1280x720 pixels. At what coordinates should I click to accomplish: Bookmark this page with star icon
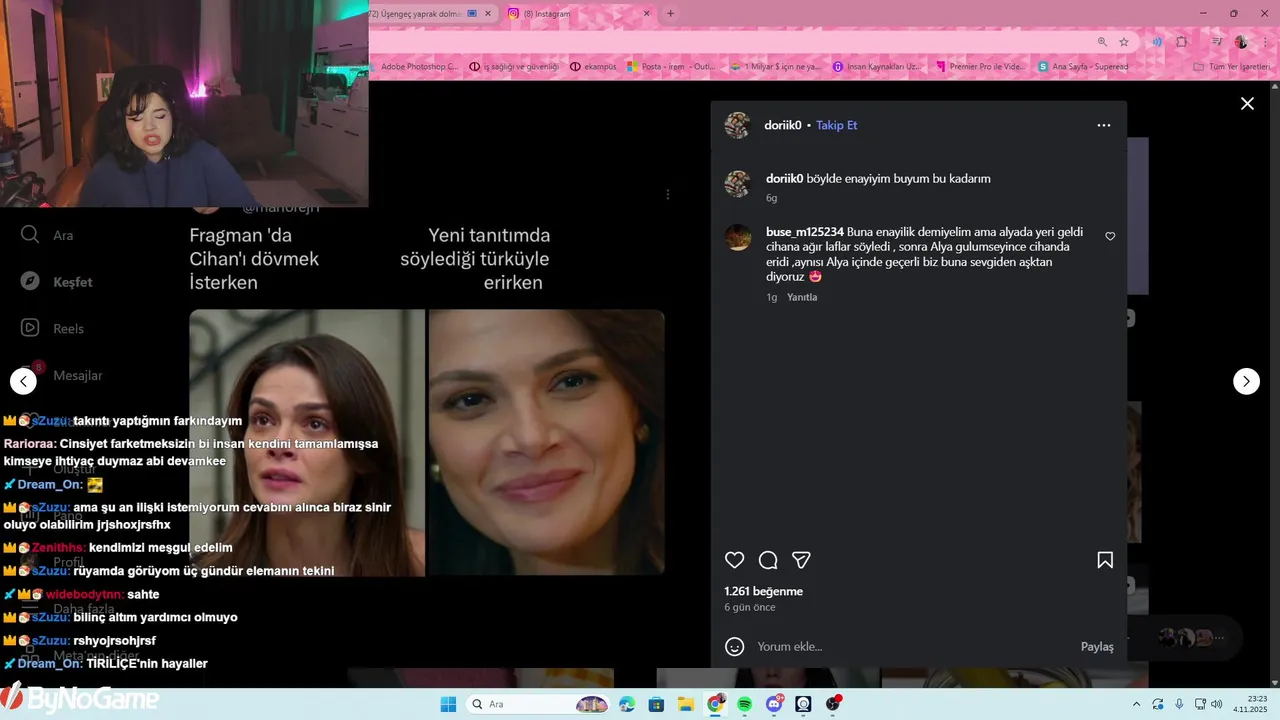[1124, 42]
